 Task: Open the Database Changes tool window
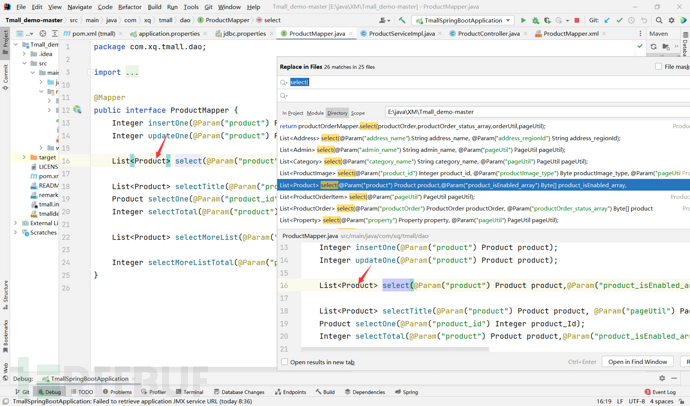[x=239, y=392]
